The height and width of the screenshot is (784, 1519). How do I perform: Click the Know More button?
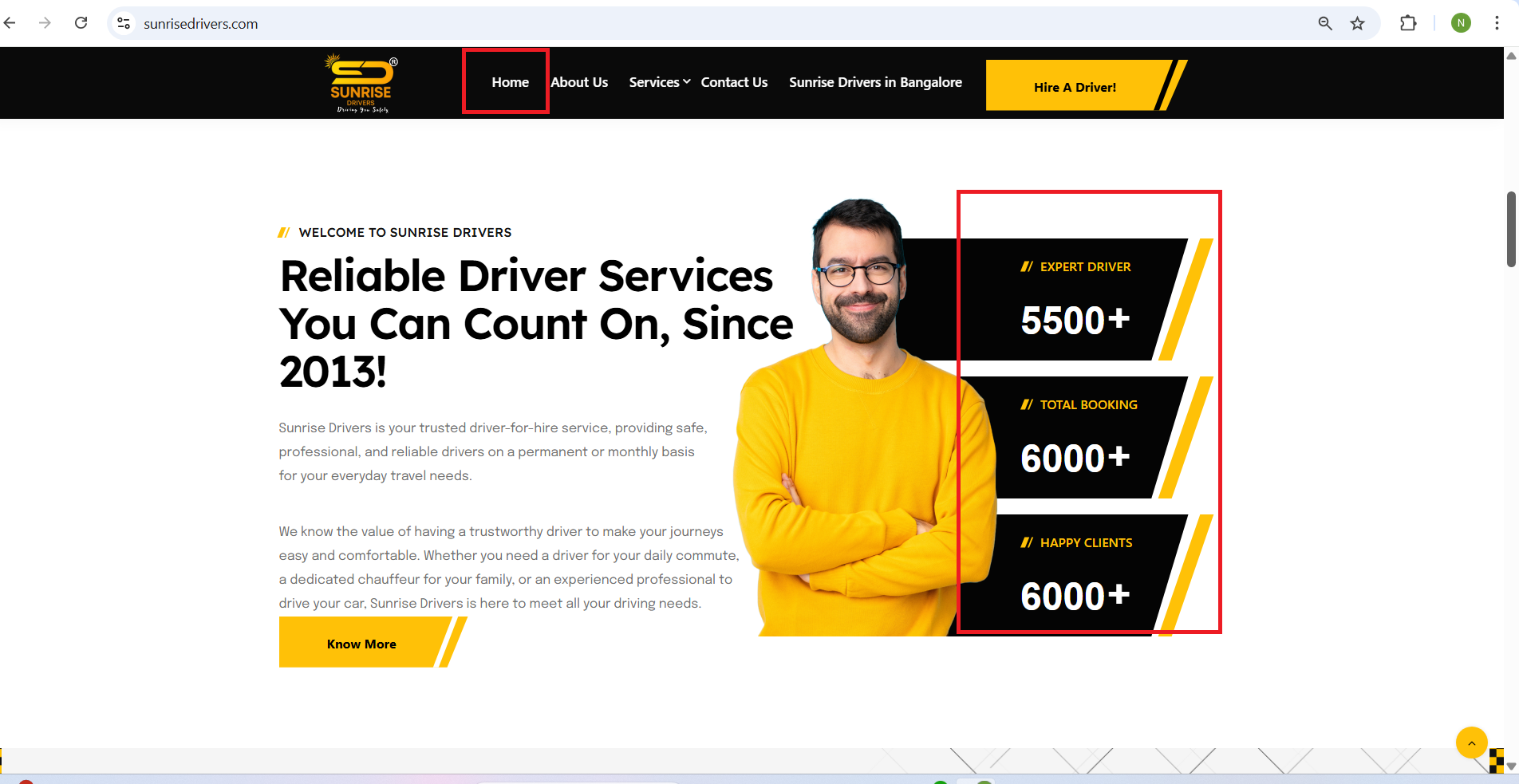point(363,642)
